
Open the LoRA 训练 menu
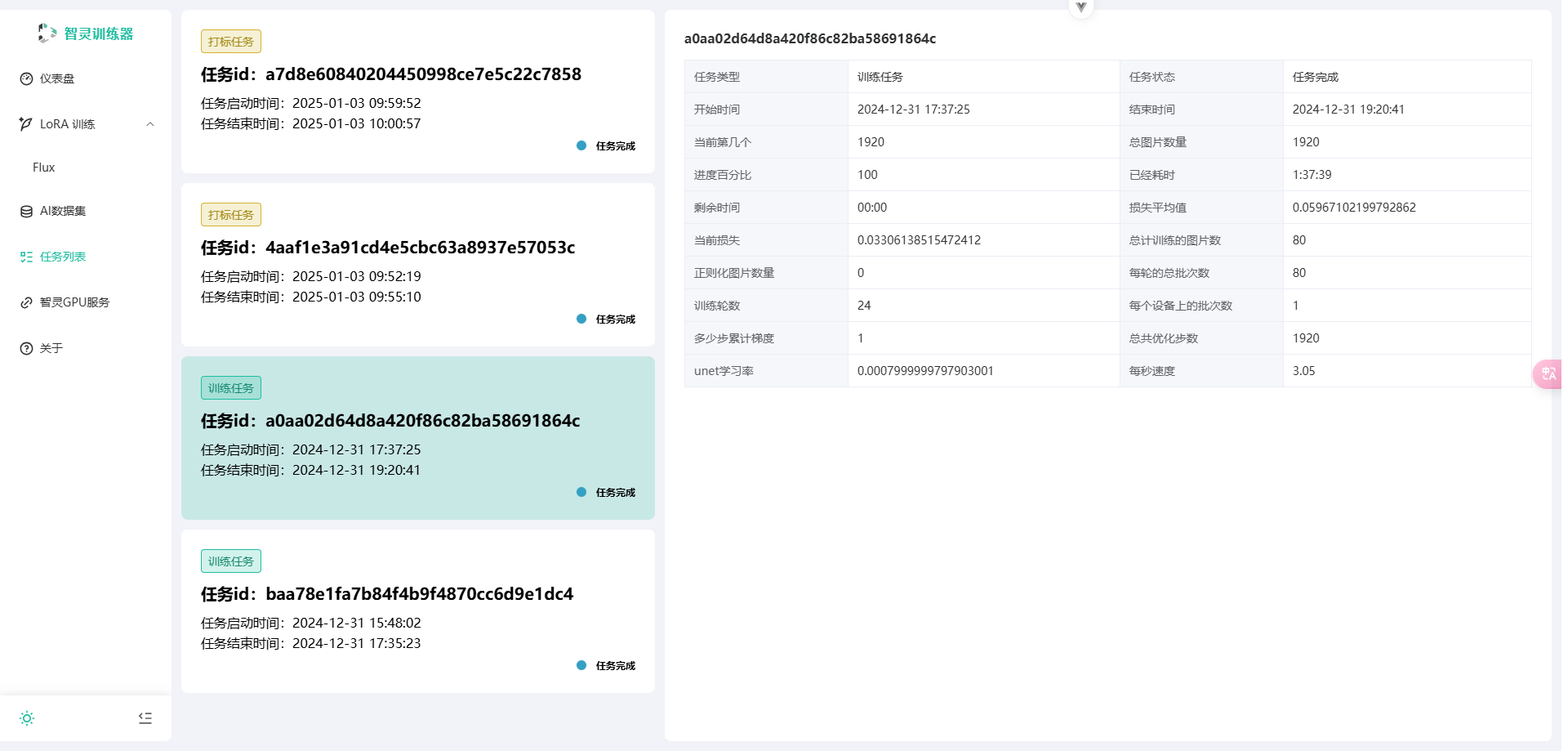(86, 124)
